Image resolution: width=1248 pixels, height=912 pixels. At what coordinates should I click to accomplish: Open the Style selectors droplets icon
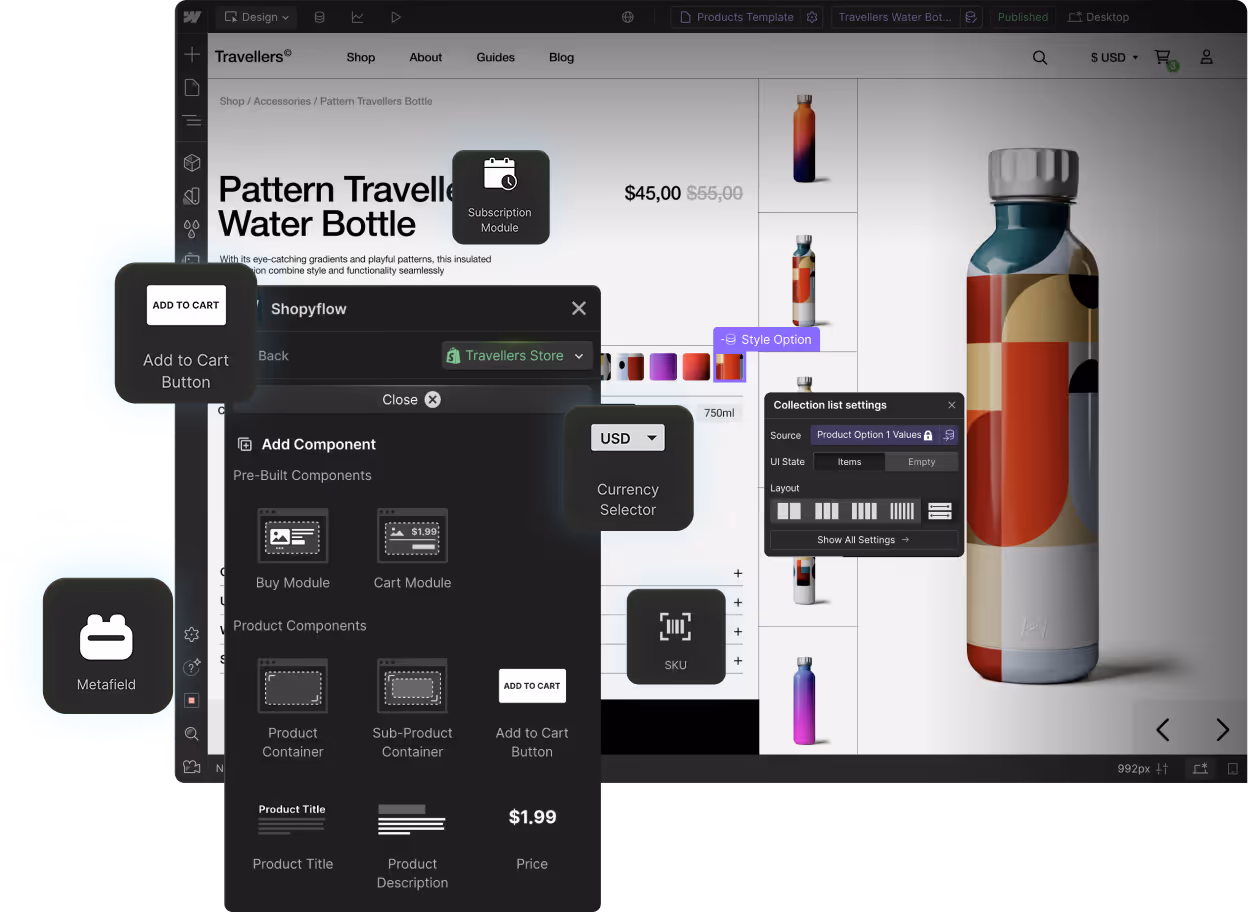192,229
